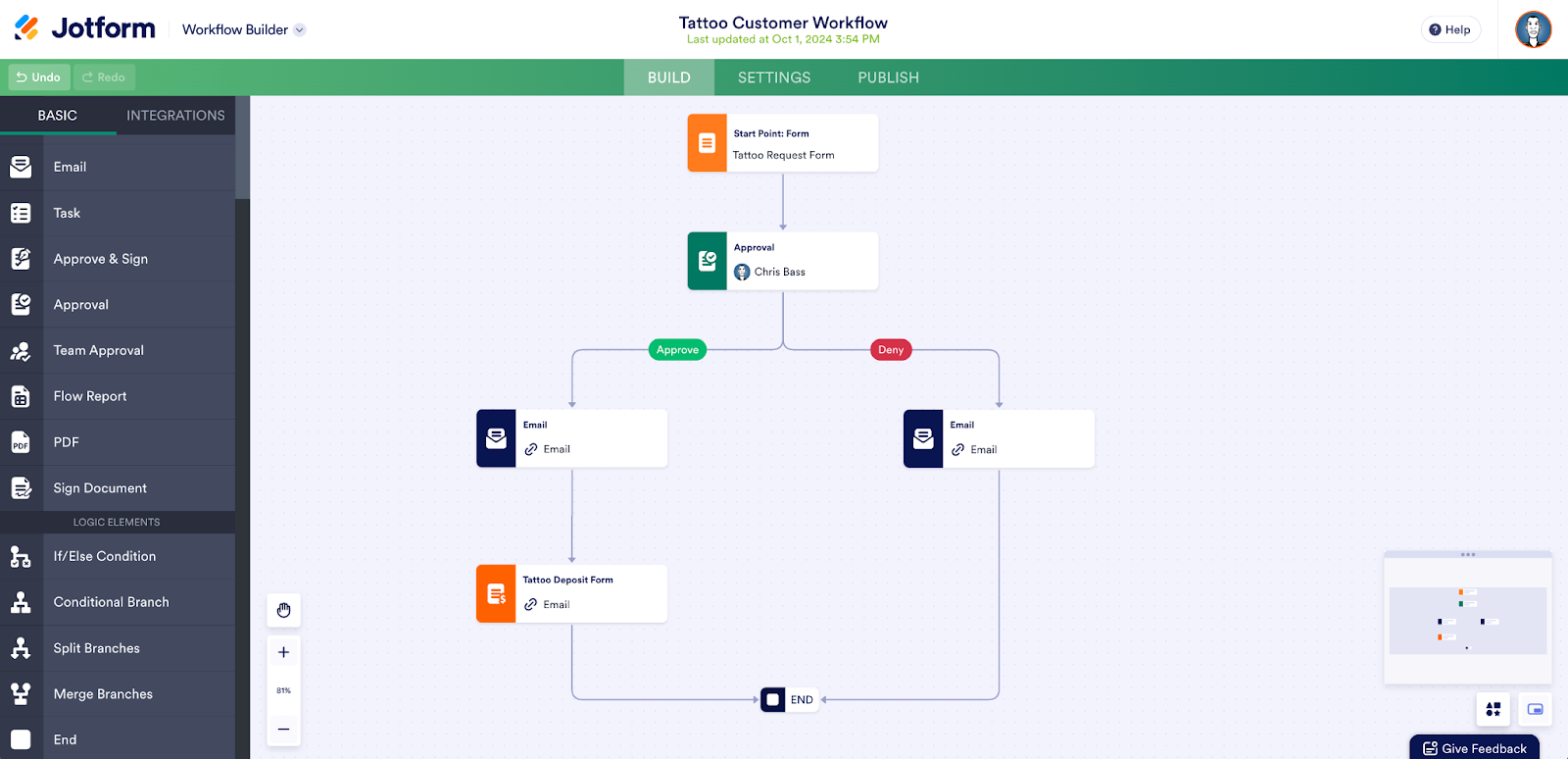Click the Tattoo Deposit Form node icon

(496, 593)
